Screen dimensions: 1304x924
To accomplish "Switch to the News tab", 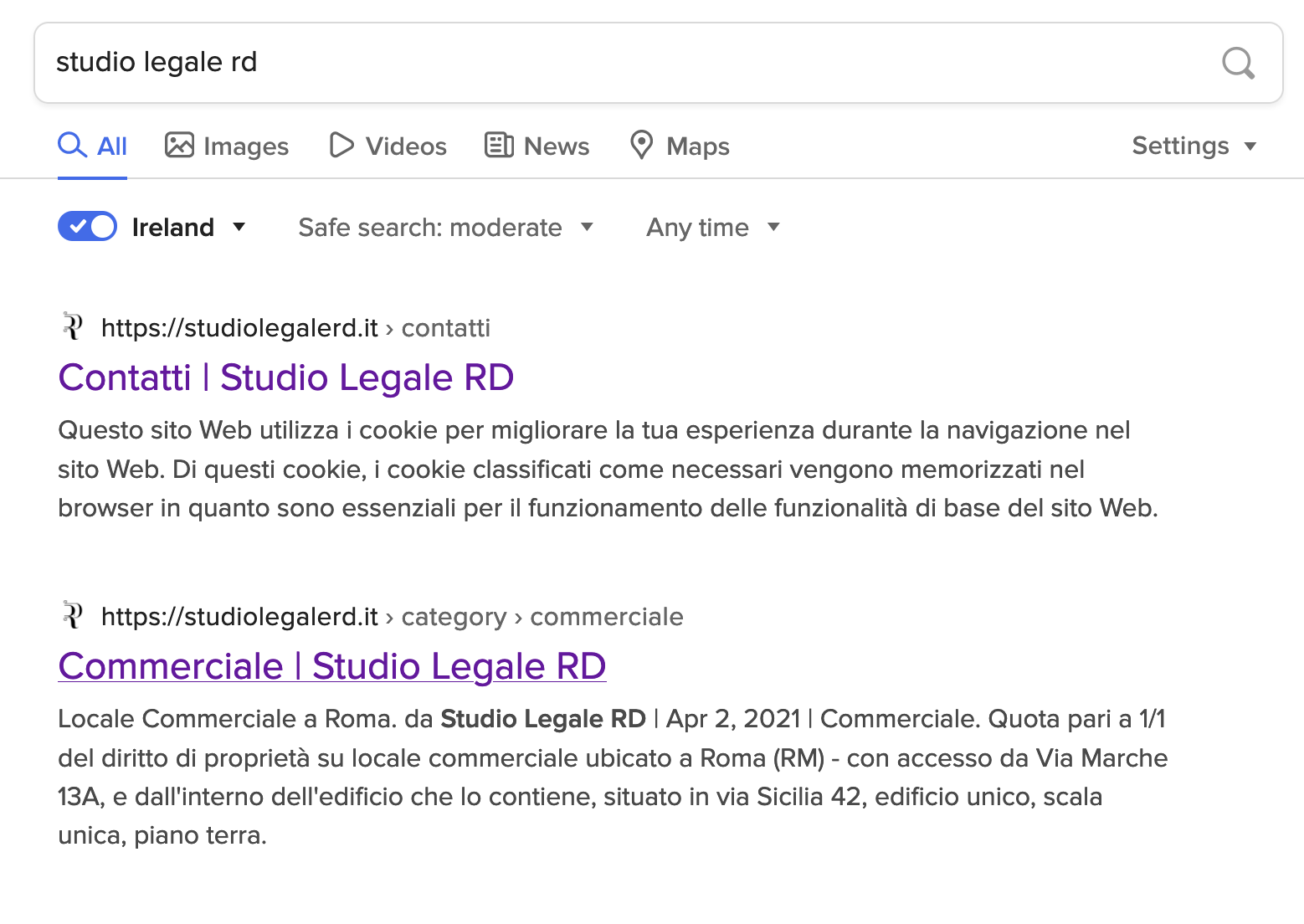I will pos(556,146).
